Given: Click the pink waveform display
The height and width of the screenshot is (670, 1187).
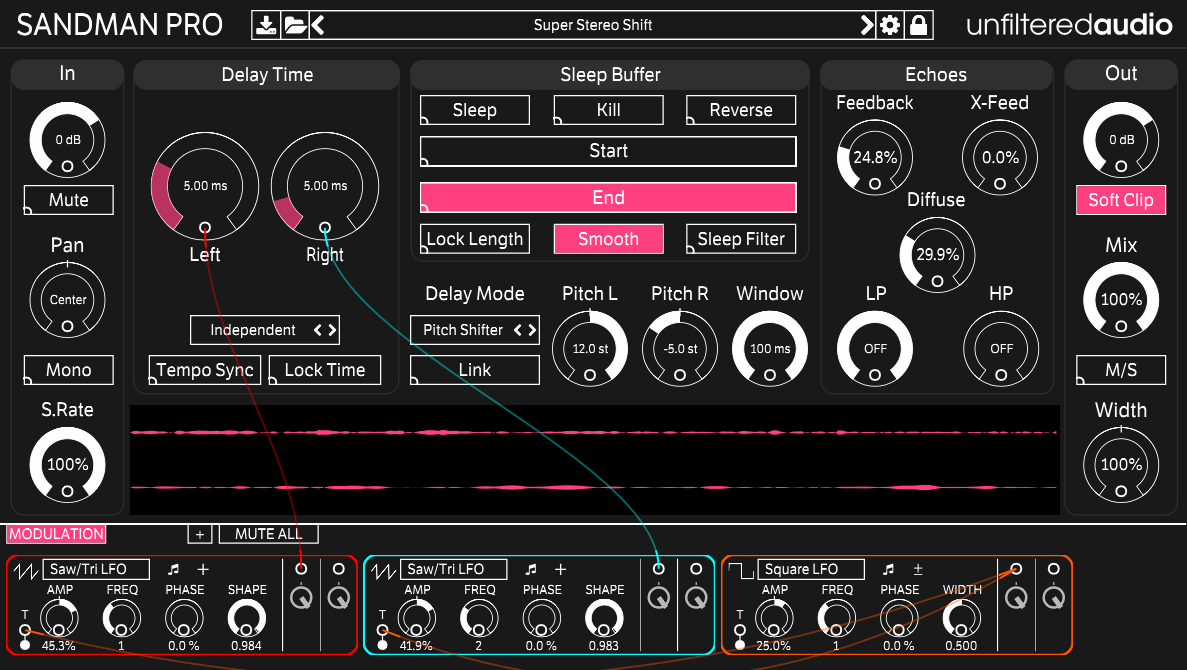Looking at the screenshot, I should pos(594,460).
